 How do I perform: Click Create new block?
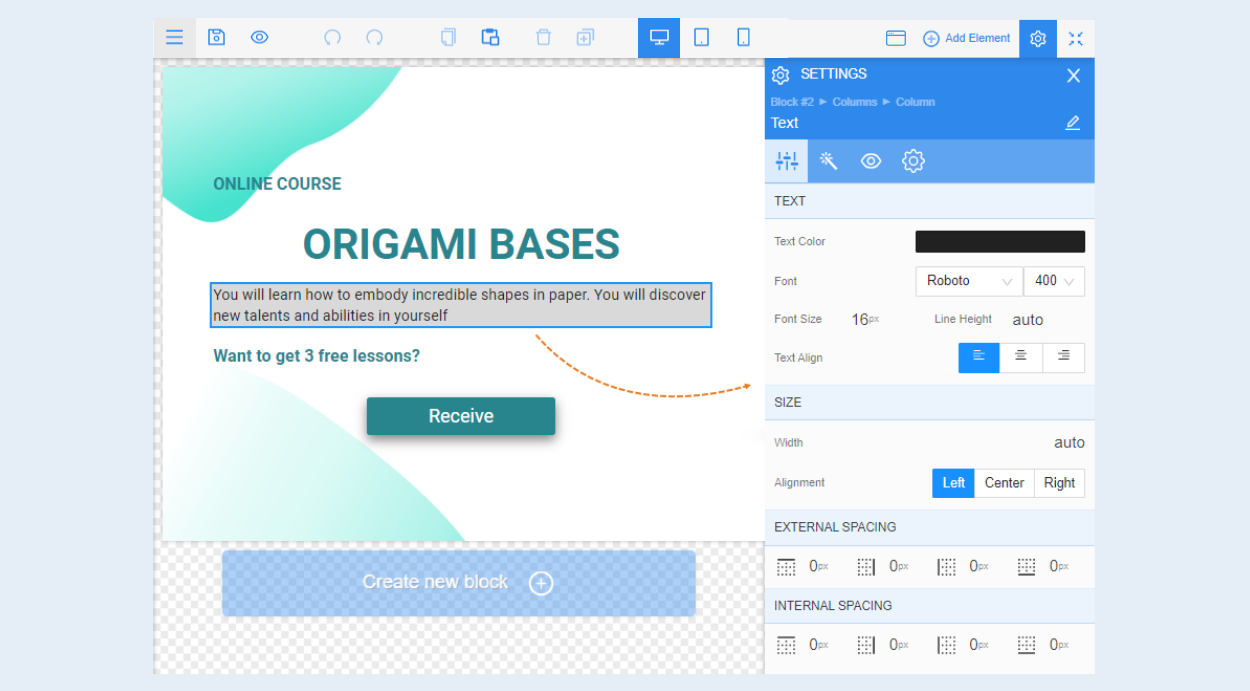[x=459, y=583]
